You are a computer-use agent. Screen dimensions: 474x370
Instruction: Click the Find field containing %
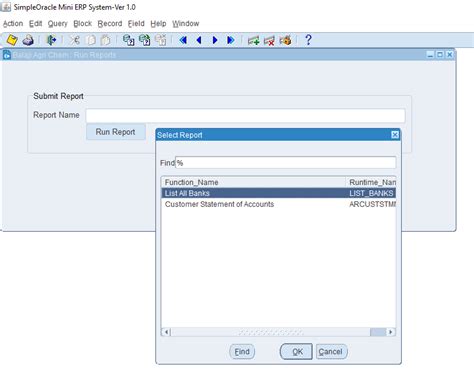[x=286, y=163]
